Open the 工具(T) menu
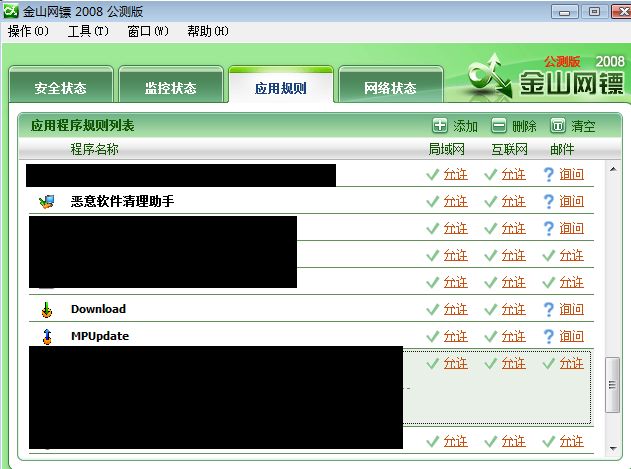The height and width of the screenshot is (469, 631). coord(88,31)
